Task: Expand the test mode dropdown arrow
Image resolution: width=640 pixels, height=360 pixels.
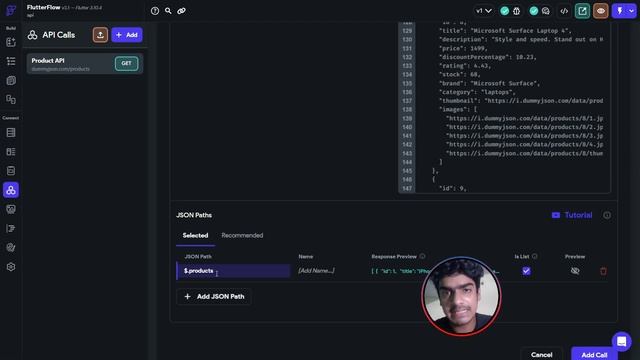Action: (631, 11)
